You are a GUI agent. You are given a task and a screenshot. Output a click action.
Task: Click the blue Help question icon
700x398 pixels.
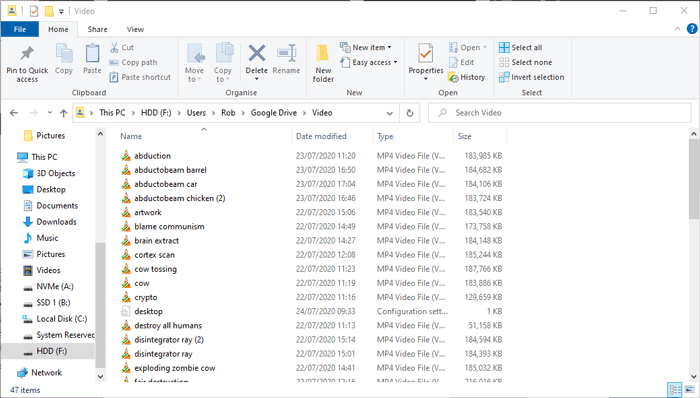[692, 29]
